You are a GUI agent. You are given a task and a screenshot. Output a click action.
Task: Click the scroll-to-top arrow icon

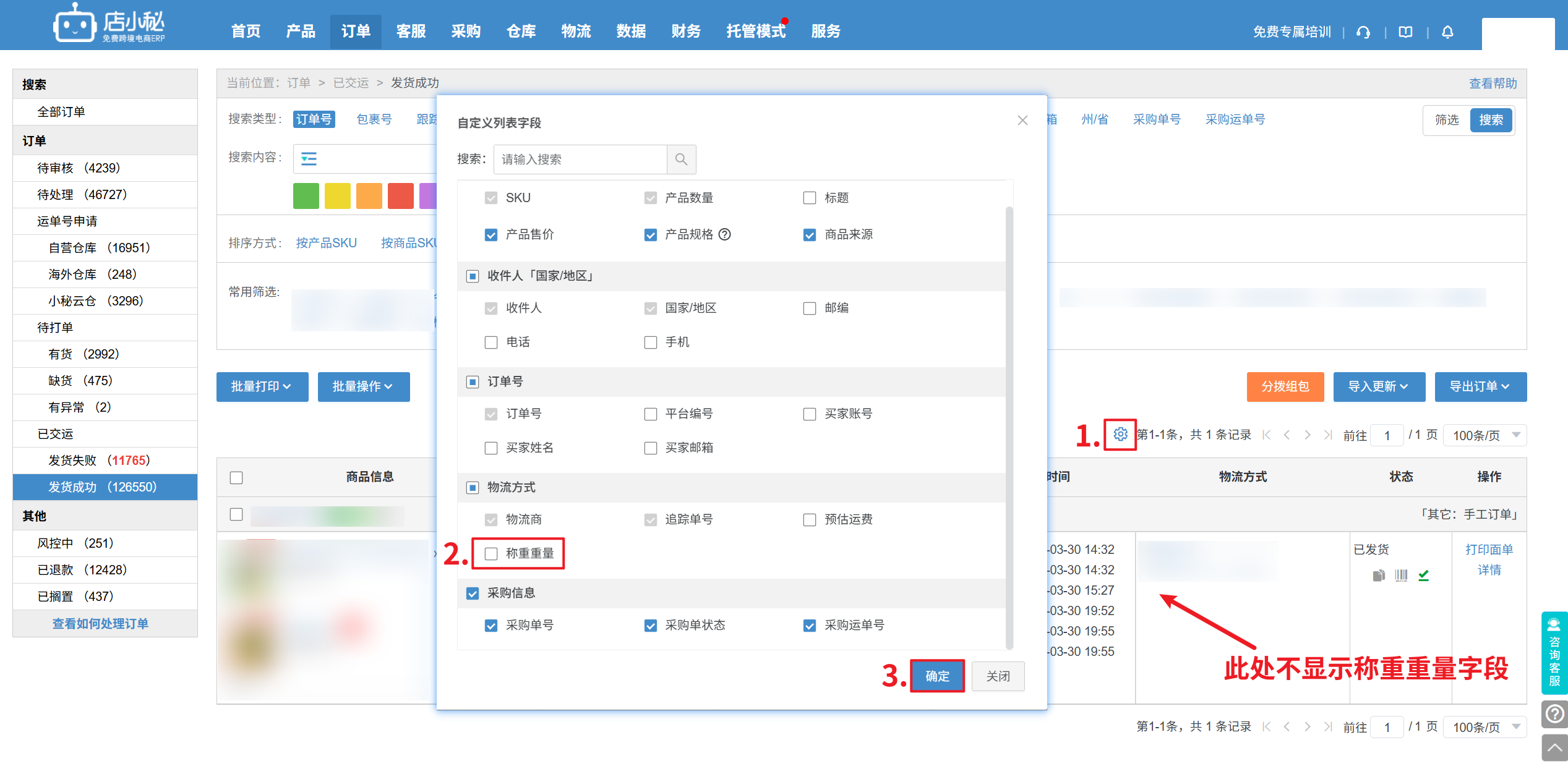pos(1554,748)
